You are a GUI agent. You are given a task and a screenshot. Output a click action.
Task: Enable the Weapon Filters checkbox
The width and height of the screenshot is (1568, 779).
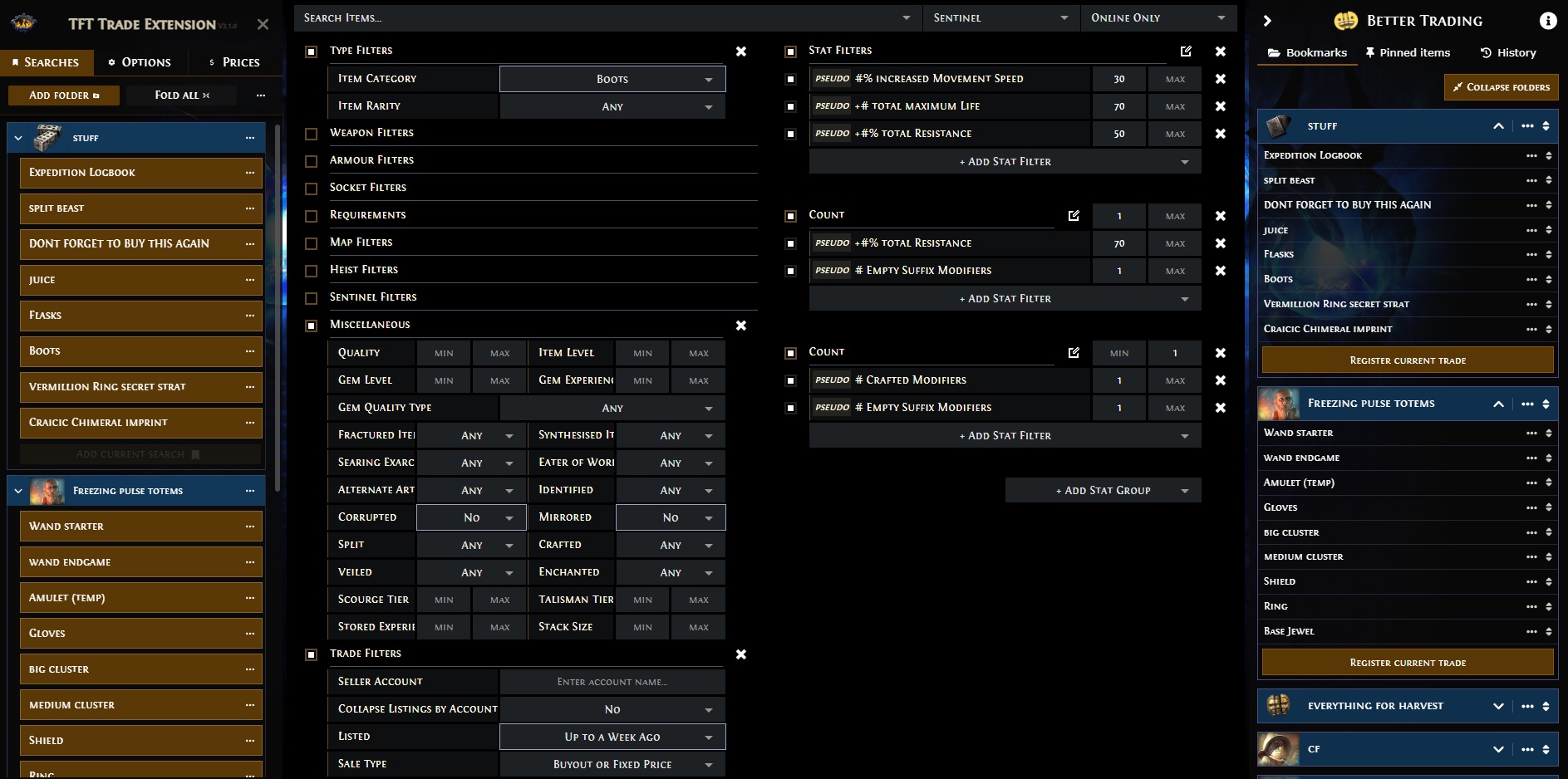point(312,134)
